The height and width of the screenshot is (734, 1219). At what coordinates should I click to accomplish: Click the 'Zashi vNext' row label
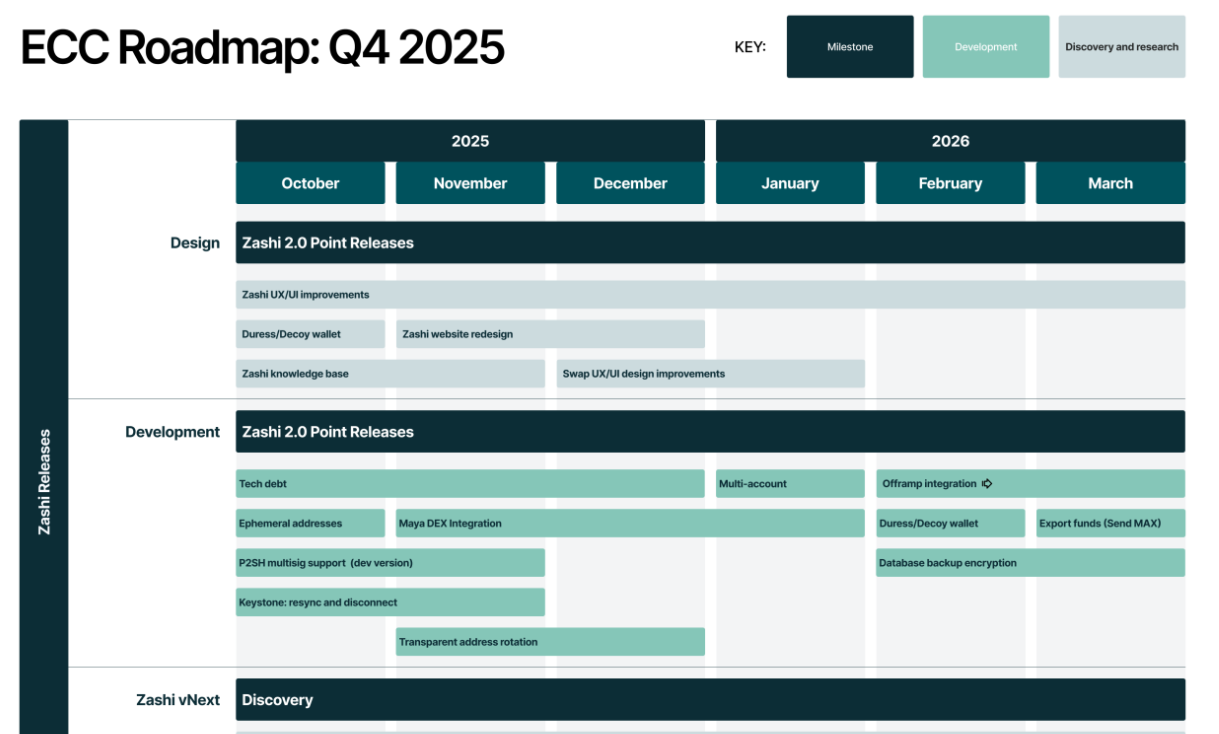[178, 700]
